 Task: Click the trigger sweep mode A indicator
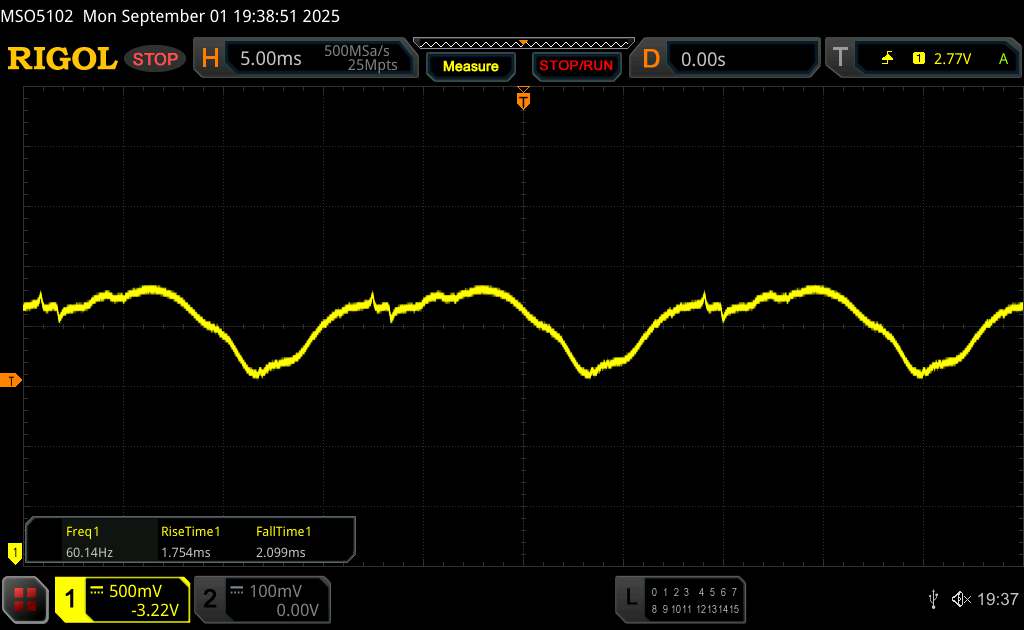(1004, 59)
